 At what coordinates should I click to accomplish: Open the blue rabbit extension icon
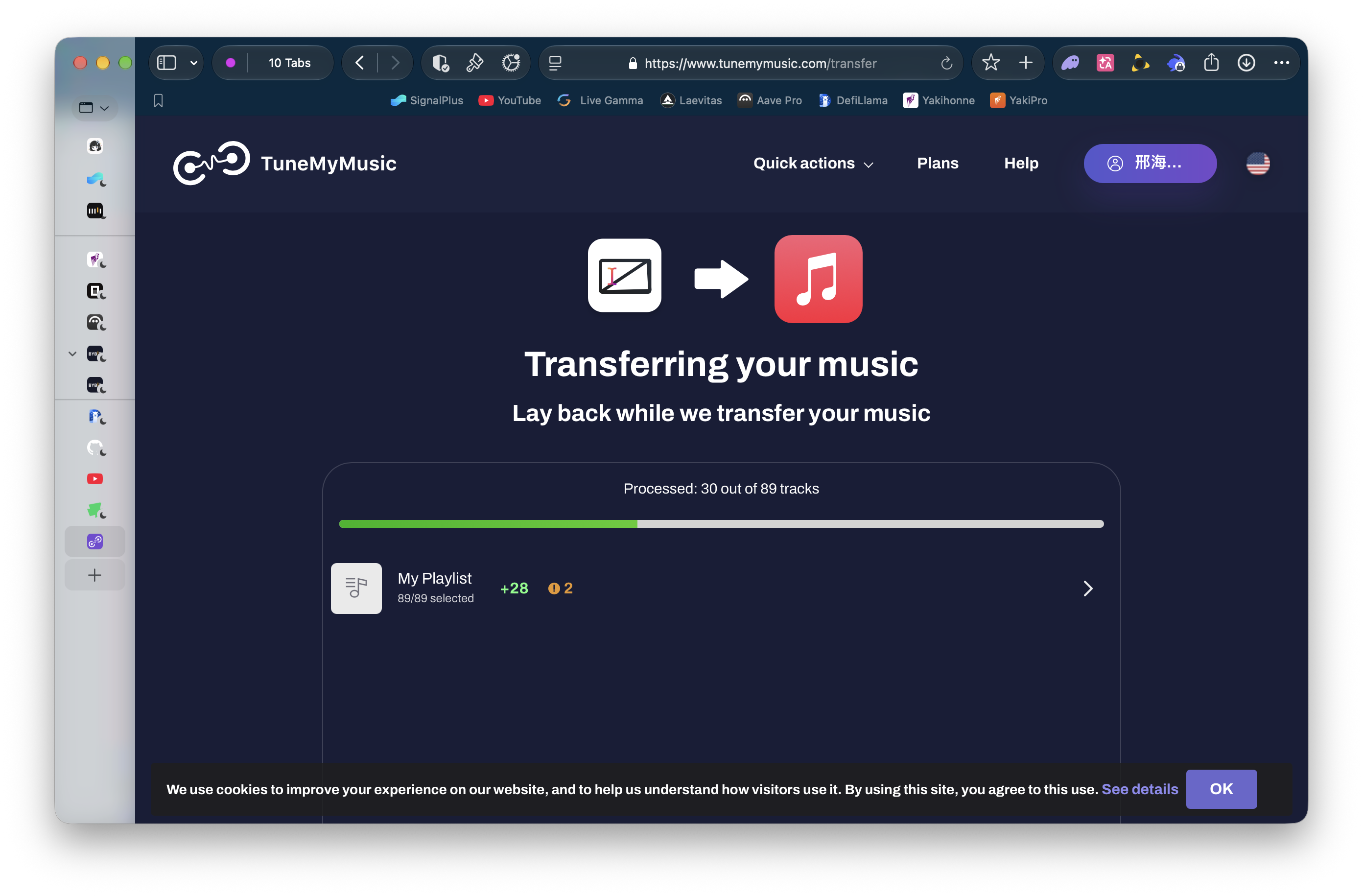click(x=1175, y=63)
